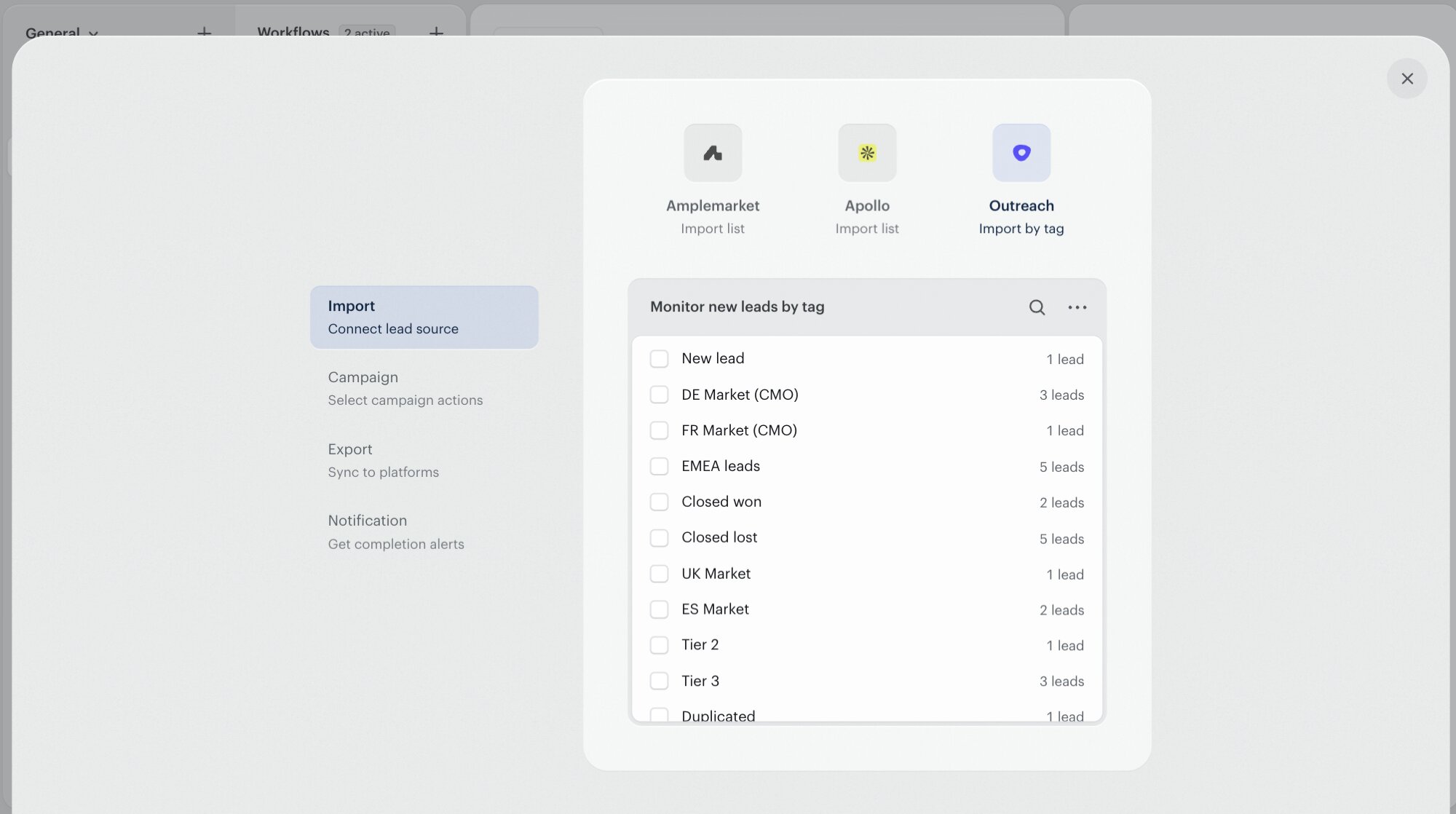Go to the Export step

point(424,460)
